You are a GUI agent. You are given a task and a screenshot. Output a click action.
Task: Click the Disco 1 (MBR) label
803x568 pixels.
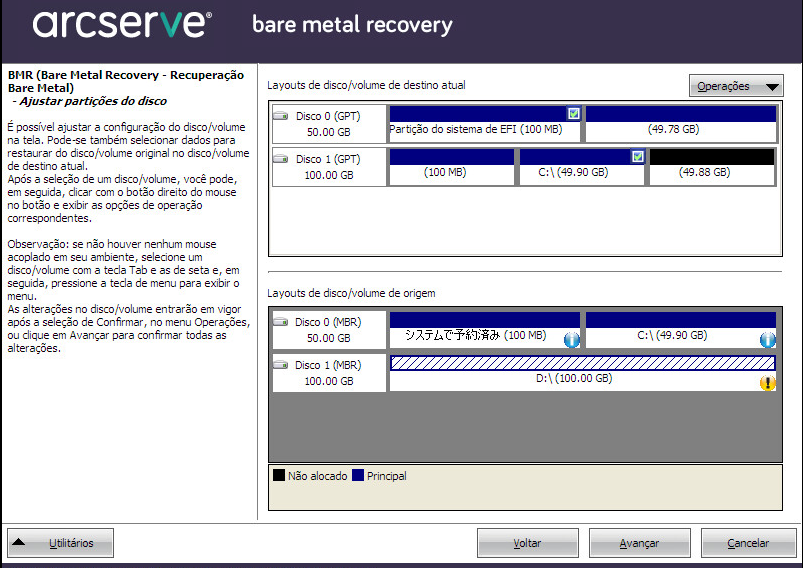click(x=328, y=365)
